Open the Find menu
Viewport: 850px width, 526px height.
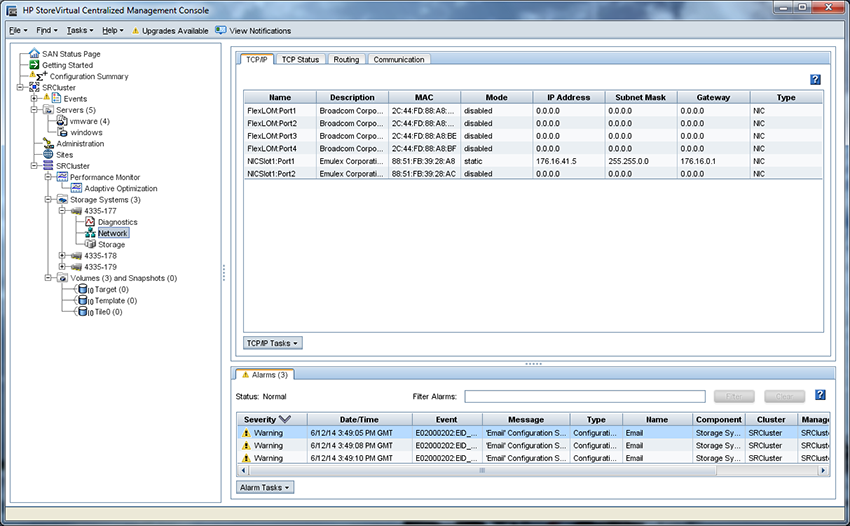[46, 30]
